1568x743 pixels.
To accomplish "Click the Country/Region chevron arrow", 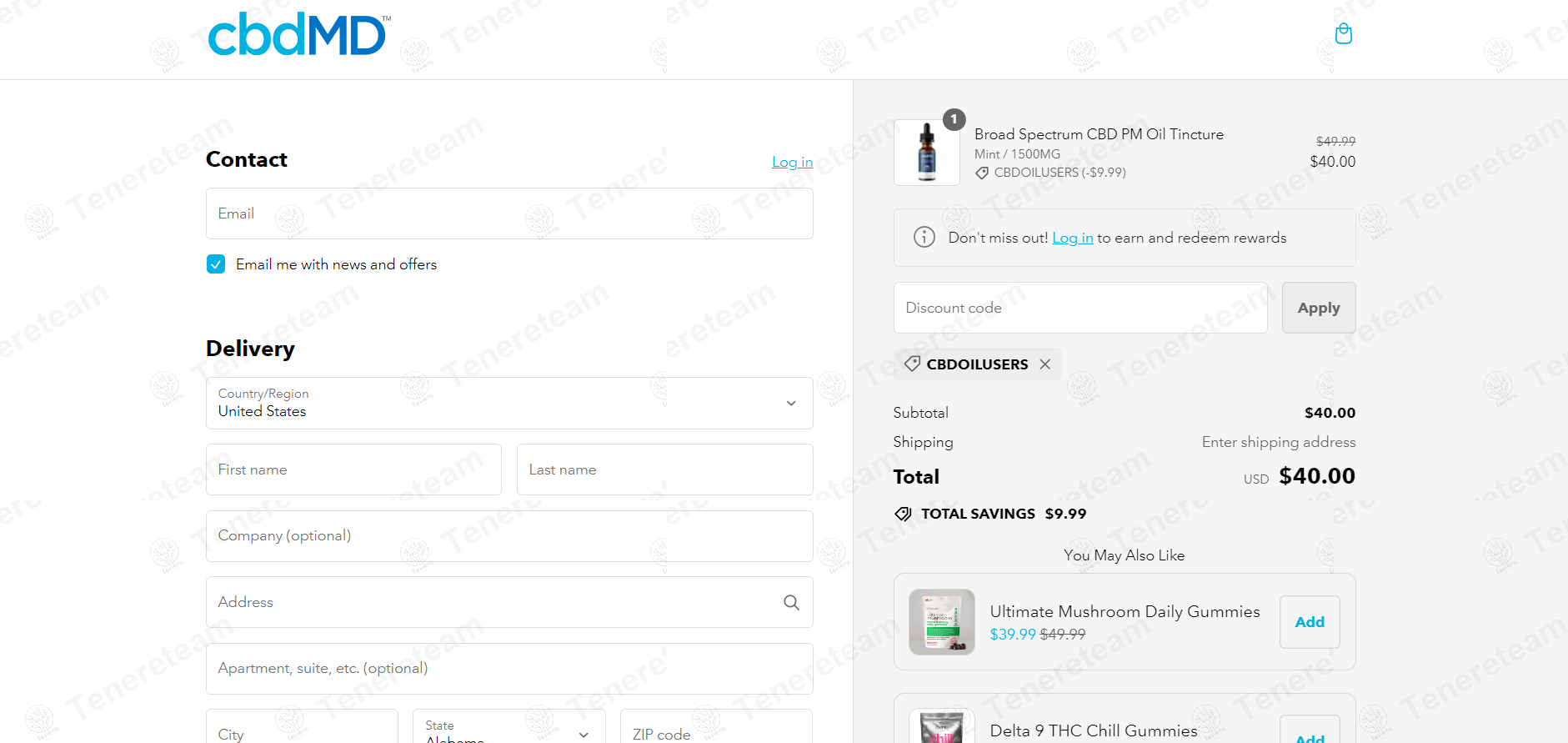I will [791, 404].
